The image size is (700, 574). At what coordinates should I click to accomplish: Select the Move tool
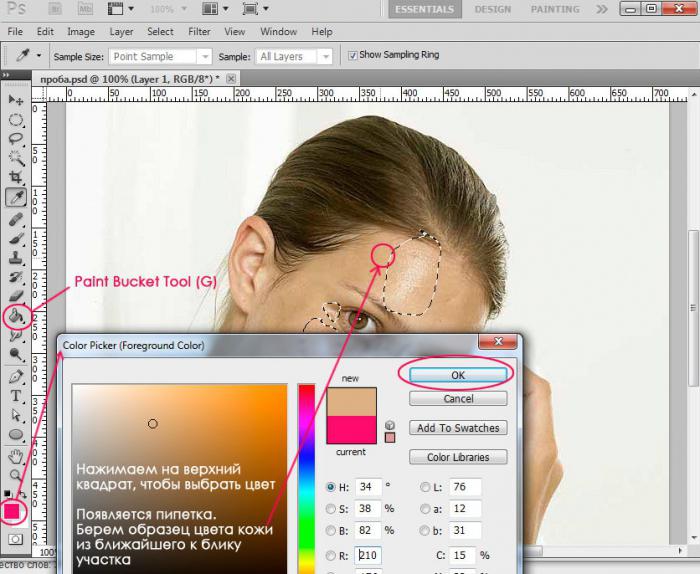pos(16,100)
